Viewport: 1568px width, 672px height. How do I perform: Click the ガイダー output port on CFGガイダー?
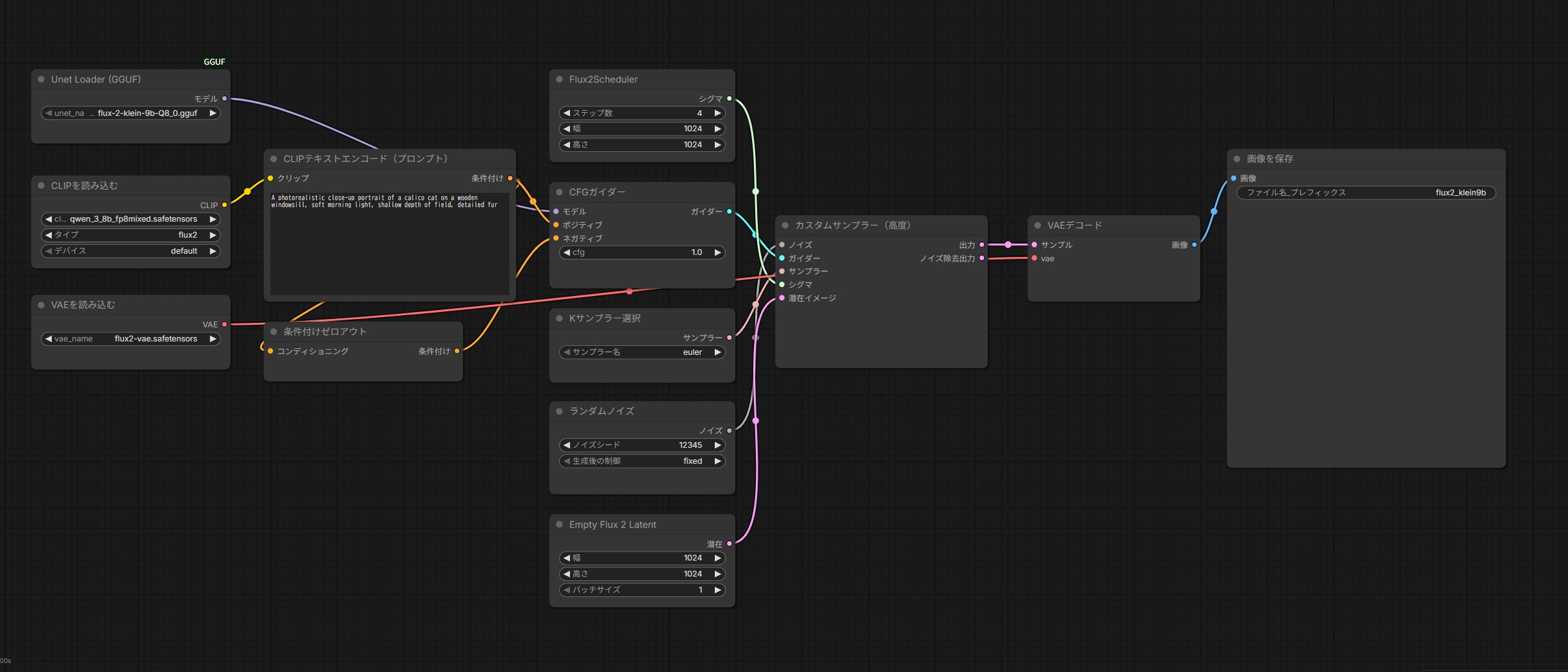point(729,211)
